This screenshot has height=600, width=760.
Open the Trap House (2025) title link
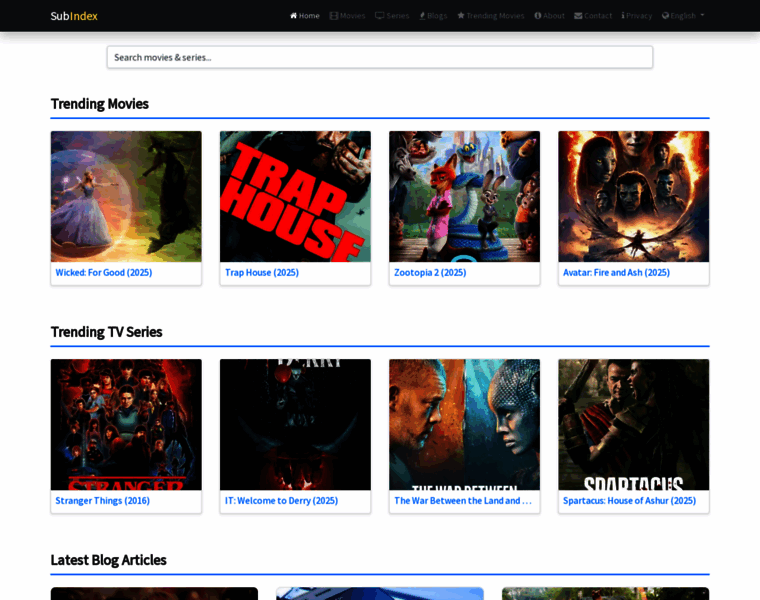click(262, 272)
